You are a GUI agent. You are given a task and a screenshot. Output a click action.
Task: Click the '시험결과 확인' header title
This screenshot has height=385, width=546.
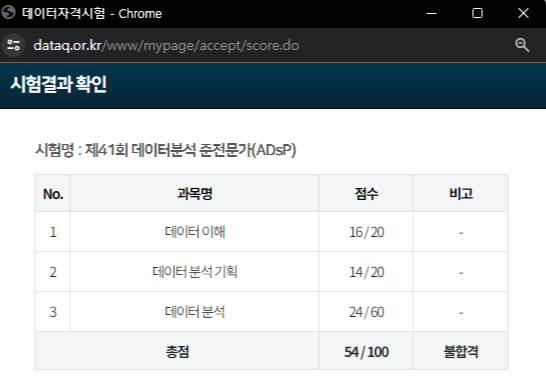coord(58,84)
